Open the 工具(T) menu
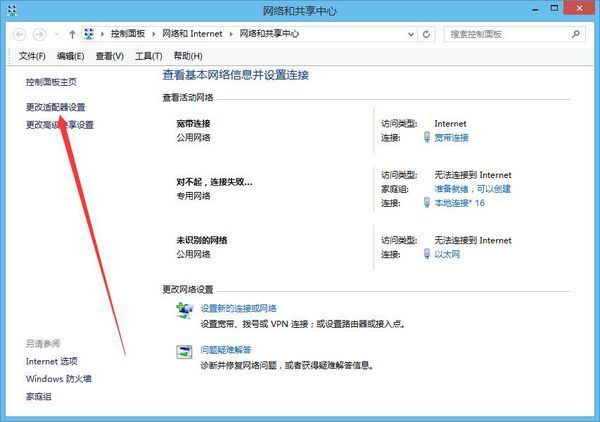 tap(148, 56)
